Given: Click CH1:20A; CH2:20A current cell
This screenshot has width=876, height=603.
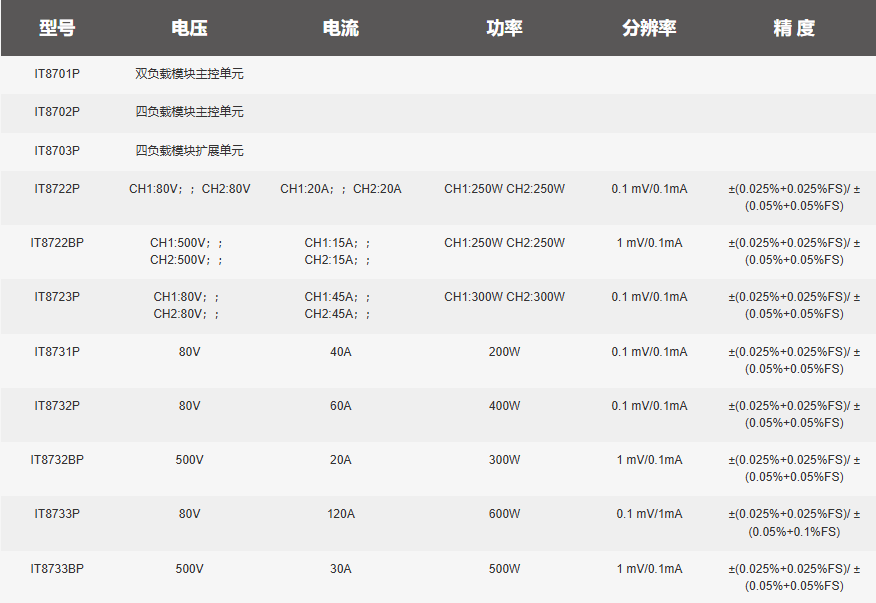Looking at the screenshot, I should point(341,189).
